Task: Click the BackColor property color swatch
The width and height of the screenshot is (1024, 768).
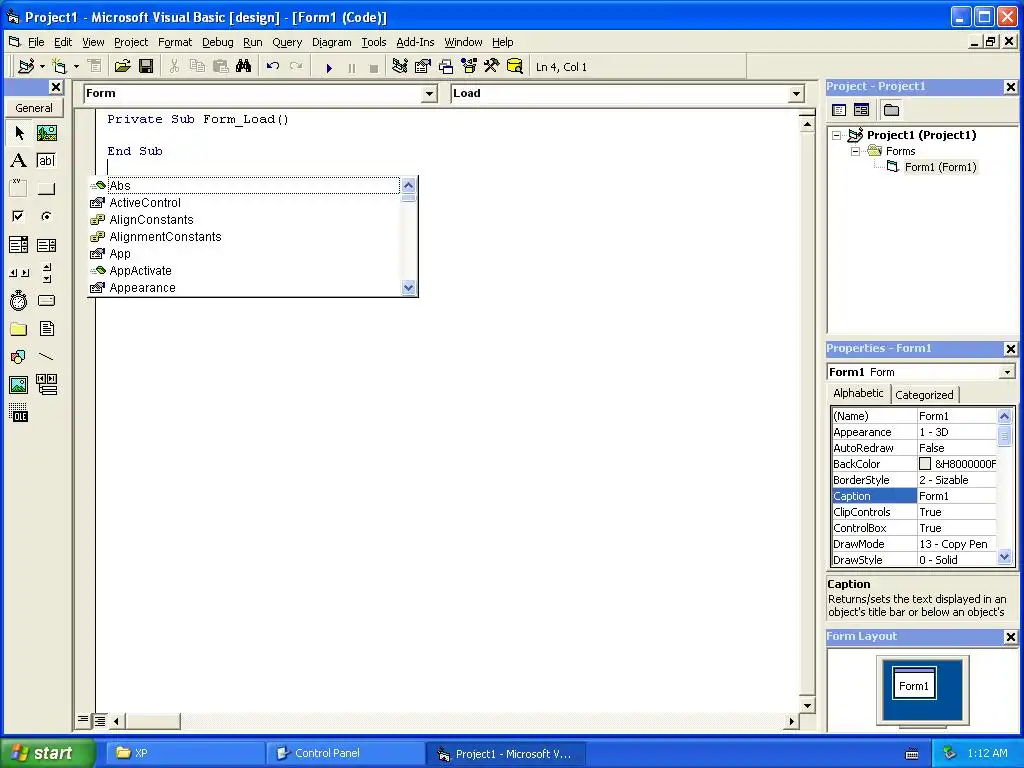Action: tap(925, 464)
